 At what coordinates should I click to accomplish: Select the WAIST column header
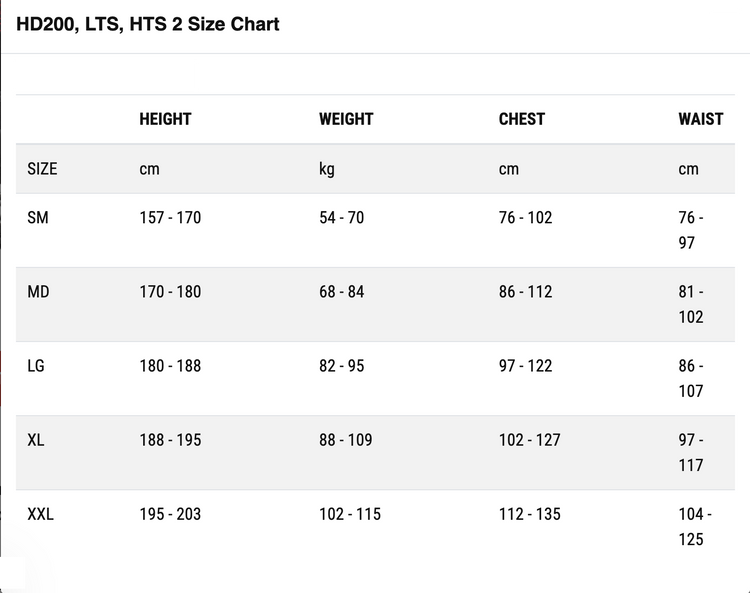pos(701,119)
